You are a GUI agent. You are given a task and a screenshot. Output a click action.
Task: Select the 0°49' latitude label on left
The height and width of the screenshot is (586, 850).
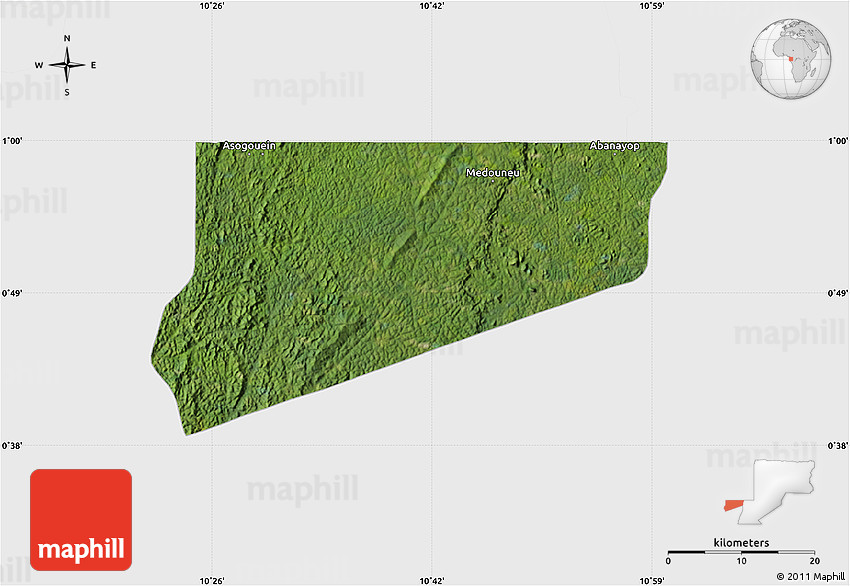(x=12, y=293)
